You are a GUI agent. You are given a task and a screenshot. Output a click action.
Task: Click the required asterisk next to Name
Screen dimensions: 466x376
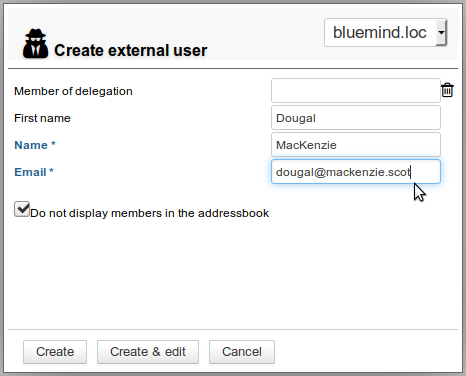(x=53, y=144)
